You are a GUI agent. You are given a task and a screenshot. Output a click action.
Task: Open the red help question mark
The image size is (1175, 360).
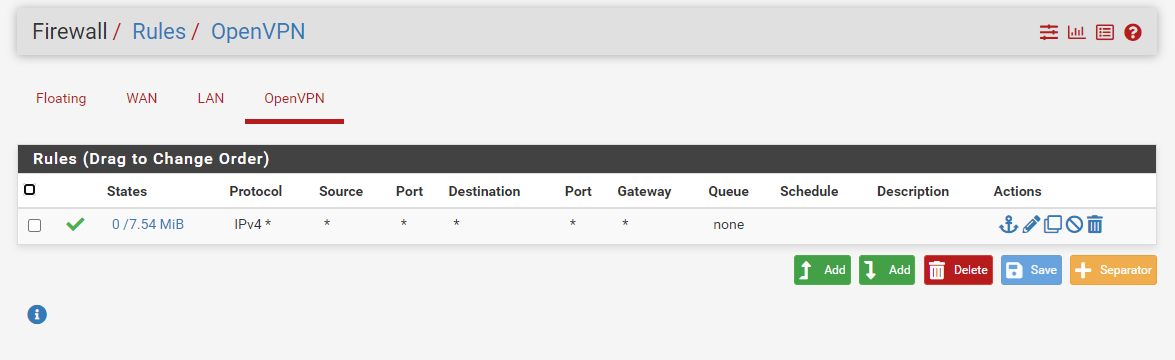click(x=1132, y=32)
